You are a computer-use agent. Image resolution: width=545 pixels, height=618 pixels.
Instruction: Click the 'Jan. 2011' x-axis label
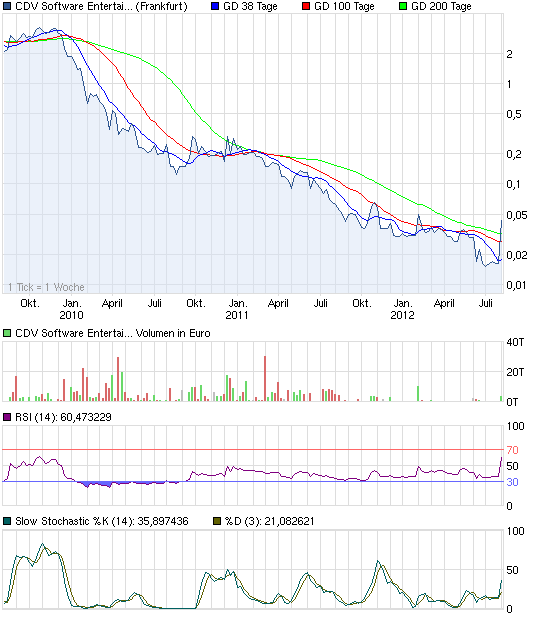click(237, 309)
